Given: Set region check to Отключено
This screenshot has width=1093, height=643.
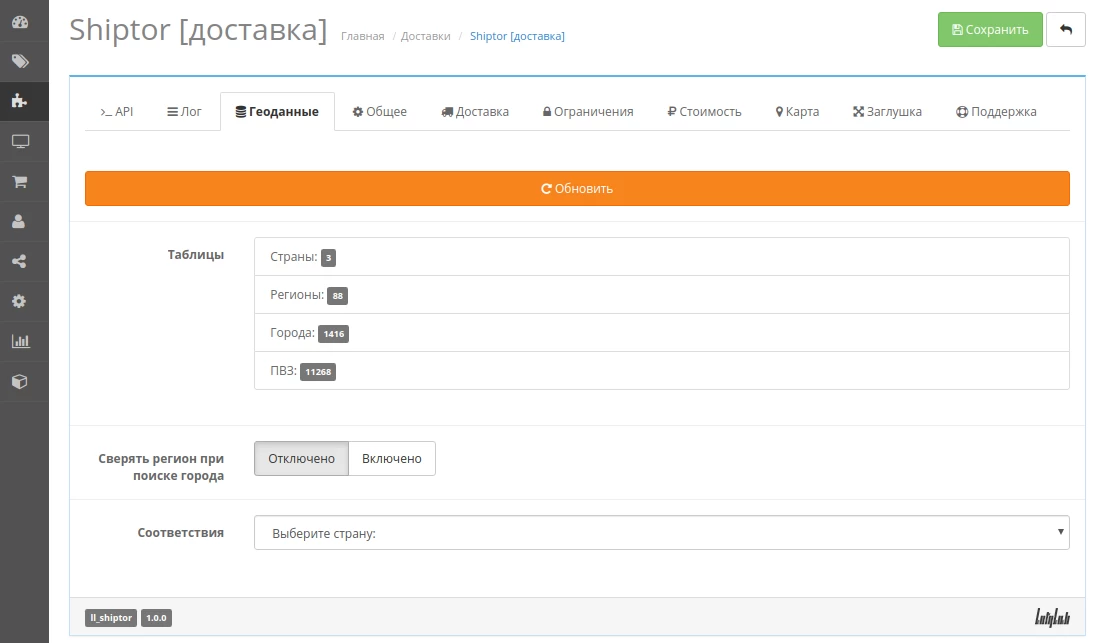Looking at the screenshot, I should (301, 458).
